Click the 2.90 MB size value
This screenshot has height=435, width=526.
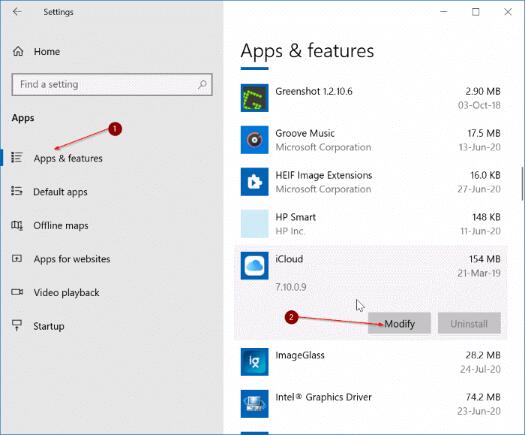[483, 91]
